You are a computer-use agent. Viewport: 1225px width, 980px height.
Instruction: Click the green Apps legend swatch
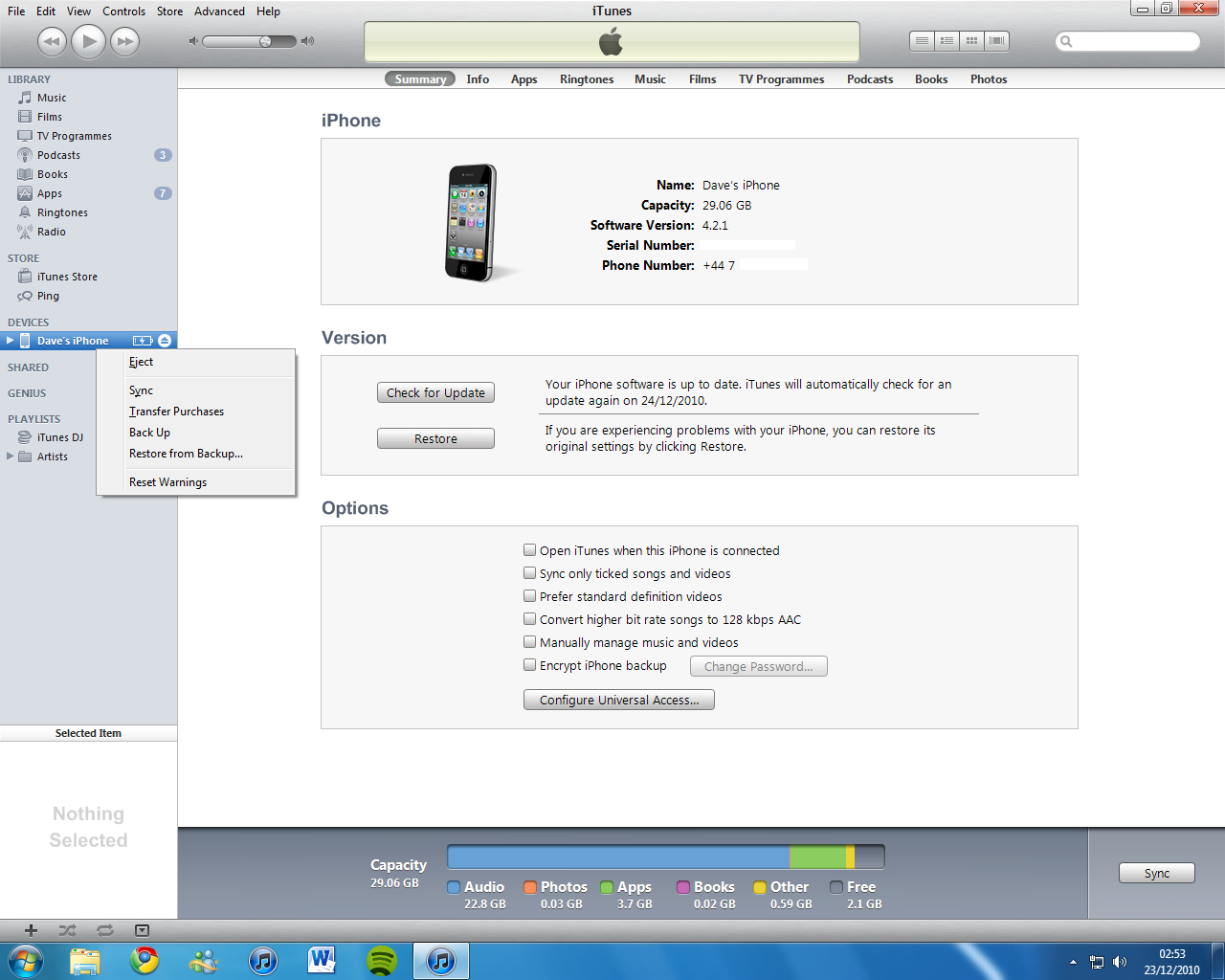click(607, 887)
